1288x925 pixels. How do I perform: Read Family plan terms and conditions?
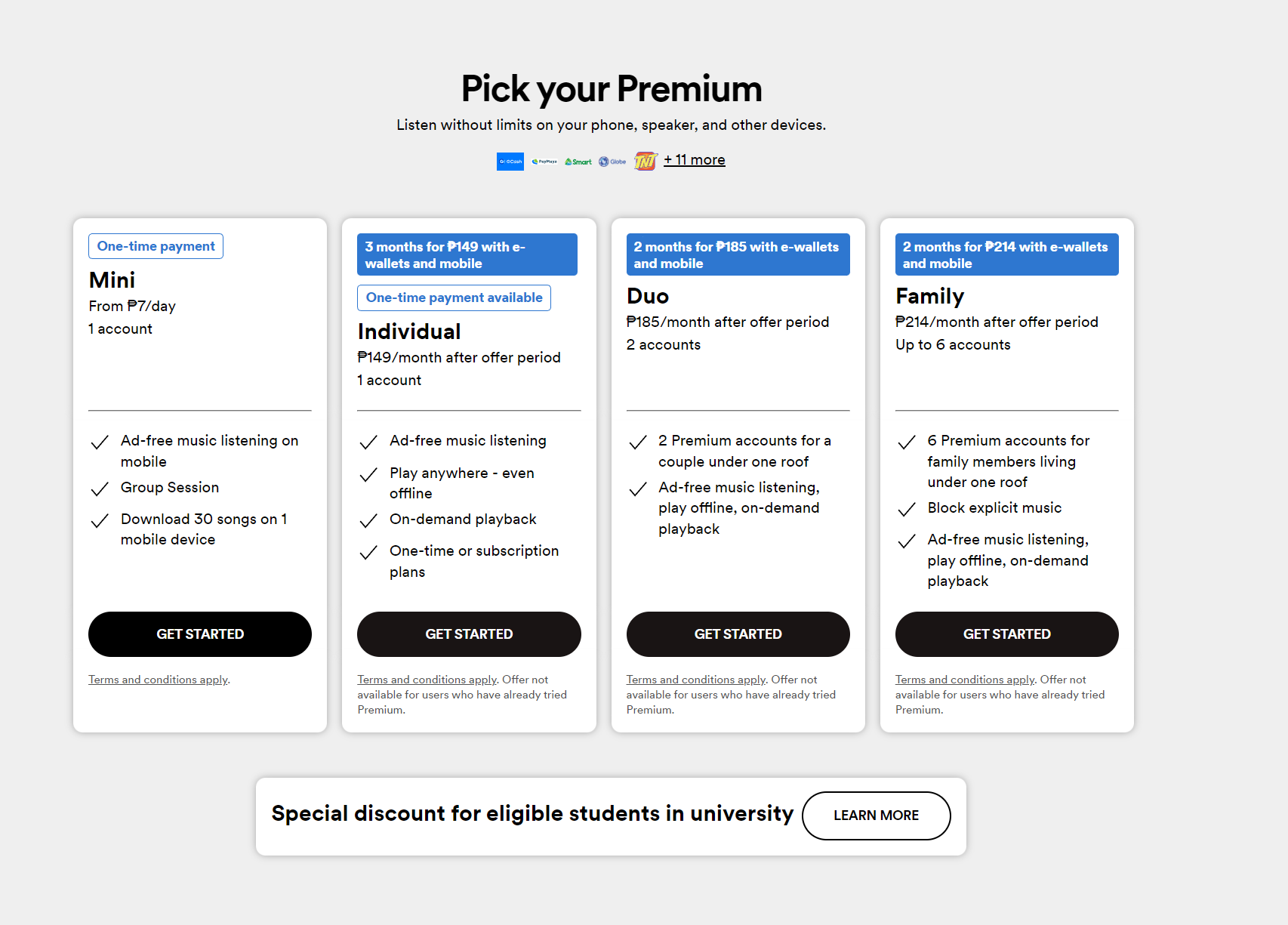964,680
